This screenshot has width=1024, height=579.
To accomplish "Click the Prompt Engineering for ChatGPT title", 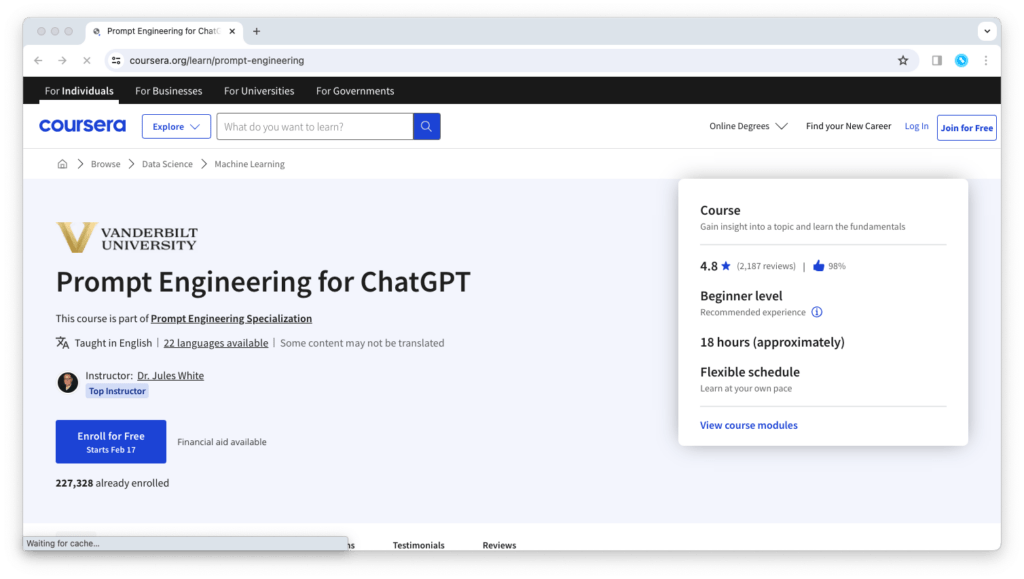I will click(263, 282).
